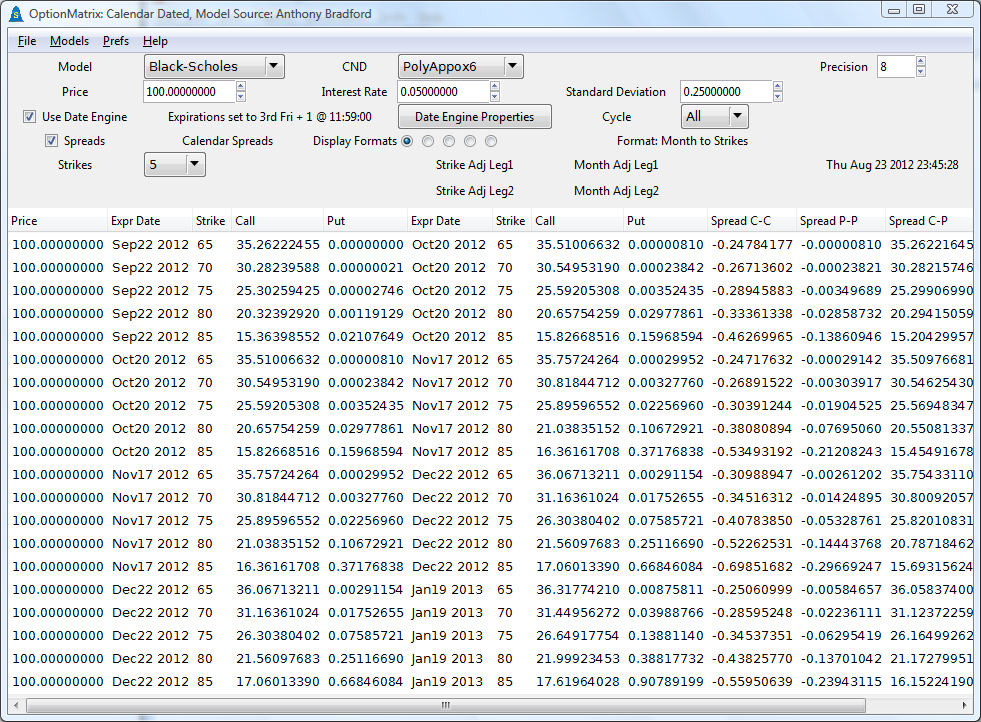The width and height of the screenshot is (981, 722).
Task: Uncheck the Spreads checkbox
Action: [x=51, y=140]
